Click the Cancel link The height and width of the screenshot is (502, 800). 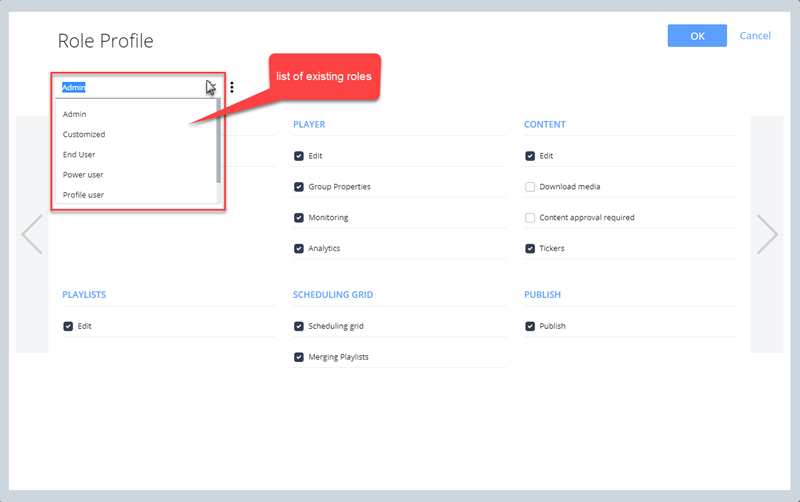755,36
